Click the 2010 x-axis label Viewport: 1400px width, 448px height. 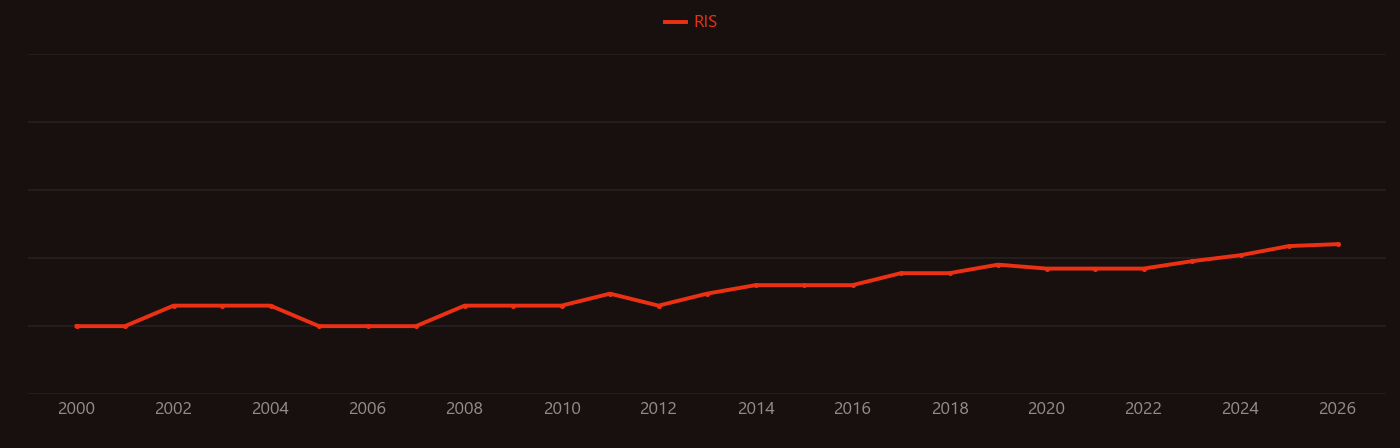coord(562,409)
